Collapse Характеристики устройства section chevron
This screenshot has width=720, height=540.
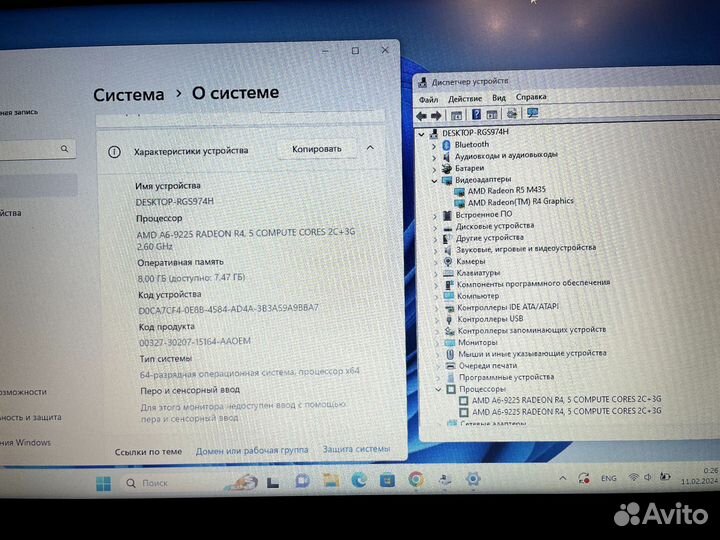tap(370, 148)
